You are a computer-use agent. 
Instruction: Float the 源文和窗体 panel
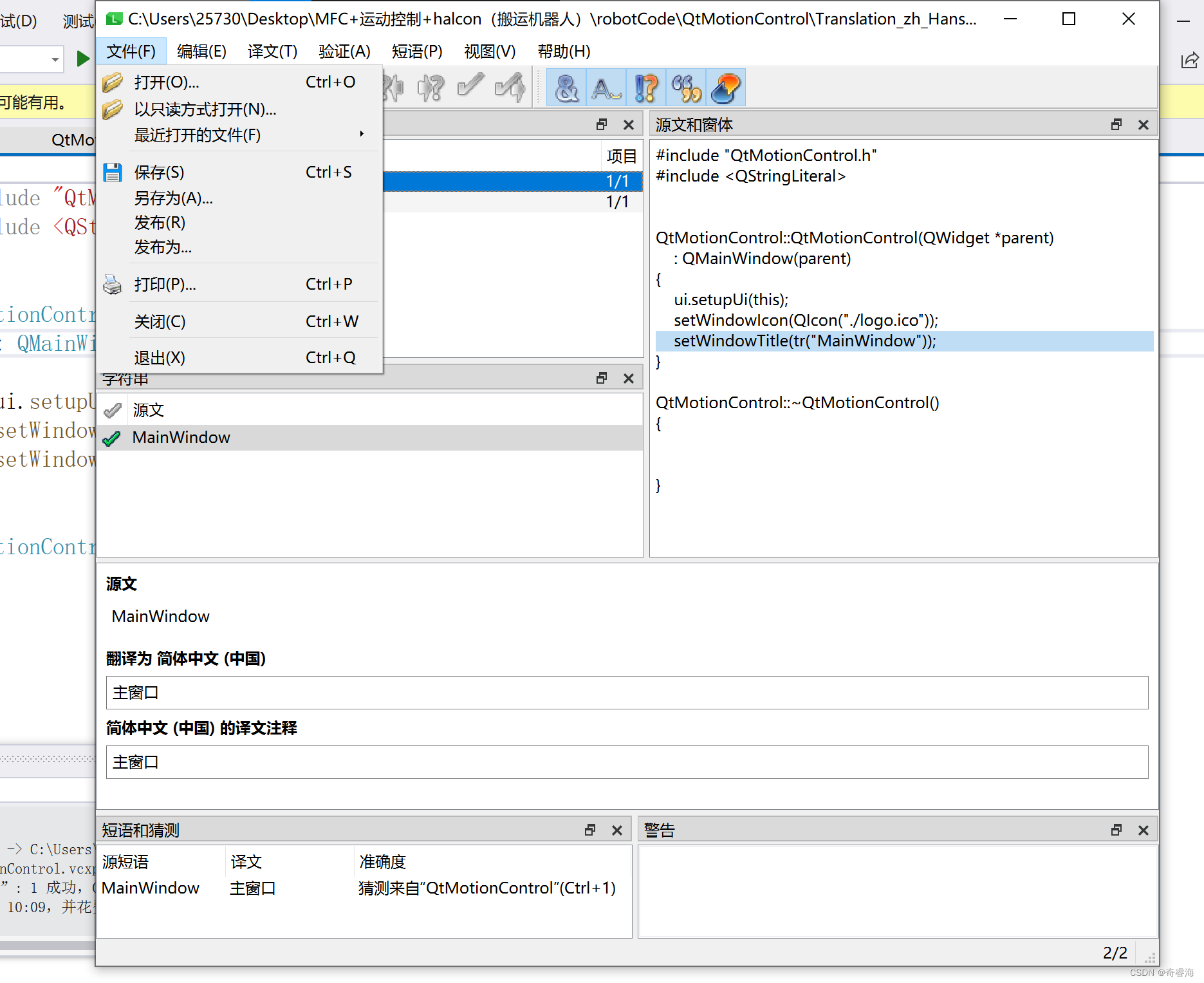coord(1116,124)
